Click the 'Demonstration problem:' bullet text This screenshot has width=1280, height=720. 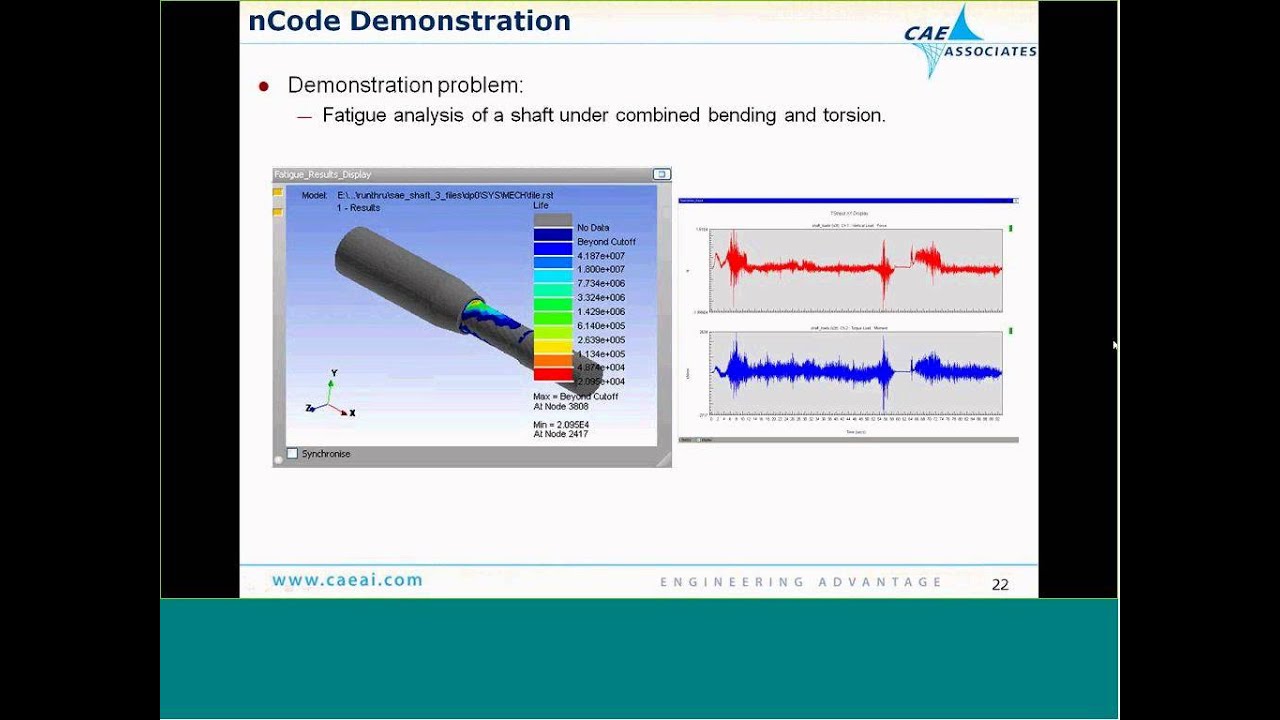405,85
